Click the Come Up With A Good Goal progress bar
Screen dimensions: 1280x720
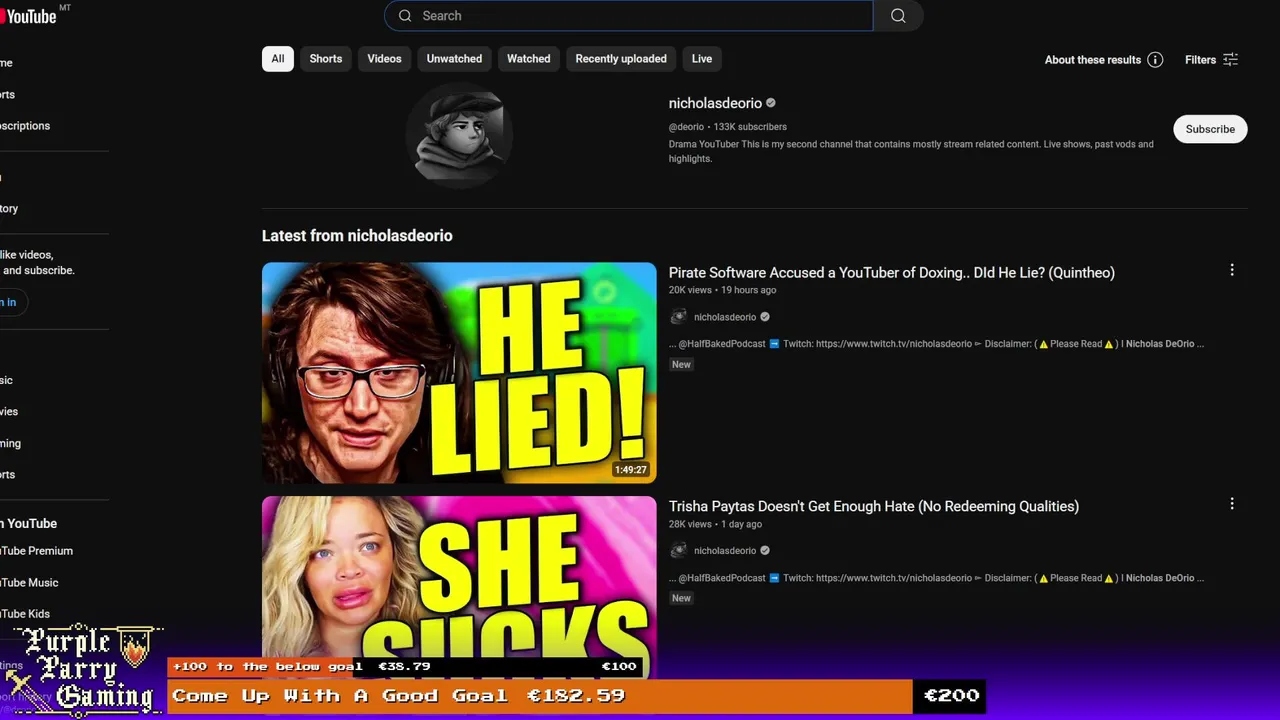click(x=540, y=696)
